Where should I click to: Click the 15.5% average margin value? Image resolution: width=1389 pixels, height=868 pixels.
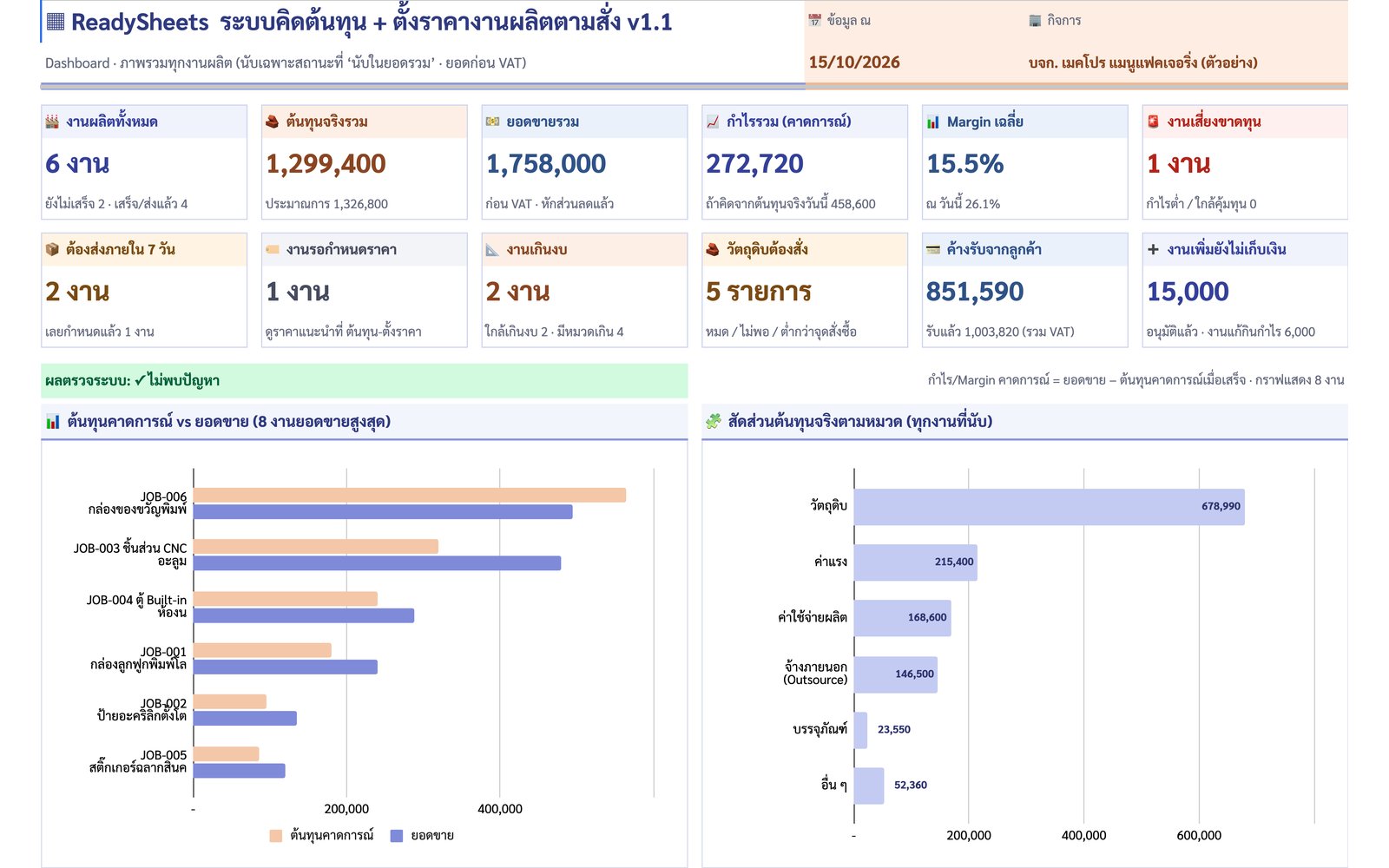pos(965,163)
